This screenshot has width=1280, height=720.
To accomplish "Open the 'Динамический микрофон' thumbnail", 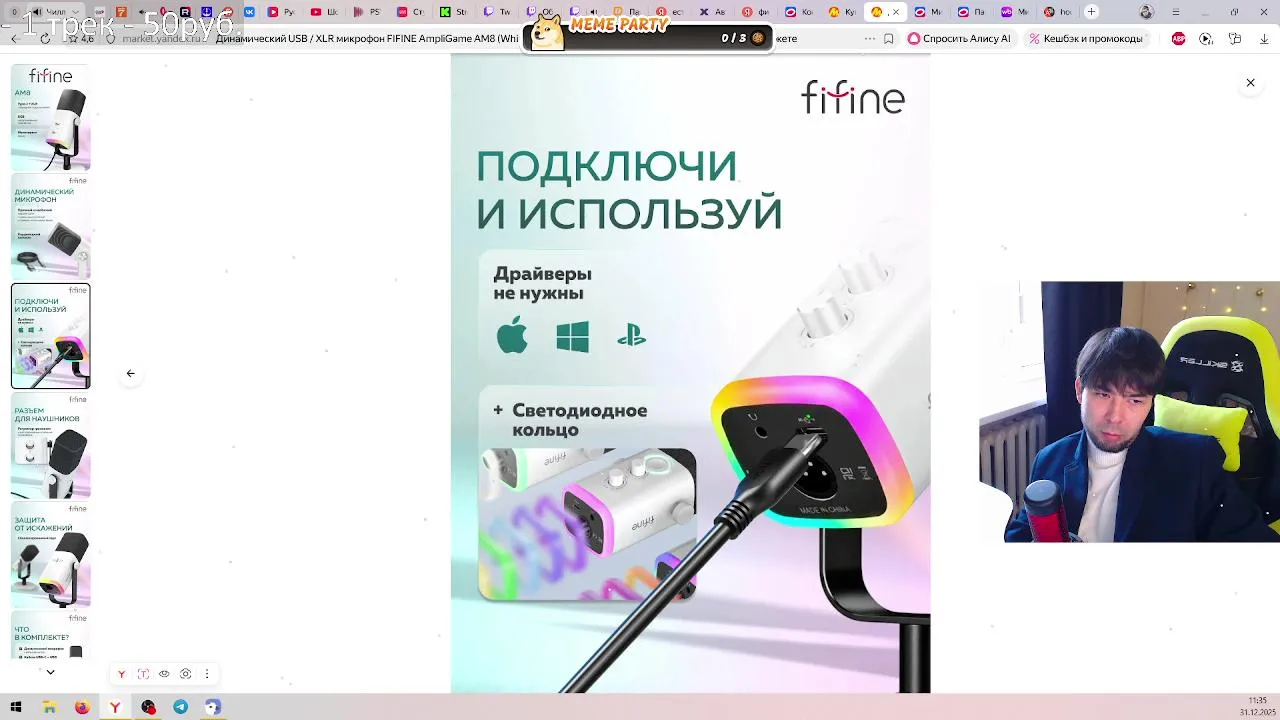I will [51, 227].
